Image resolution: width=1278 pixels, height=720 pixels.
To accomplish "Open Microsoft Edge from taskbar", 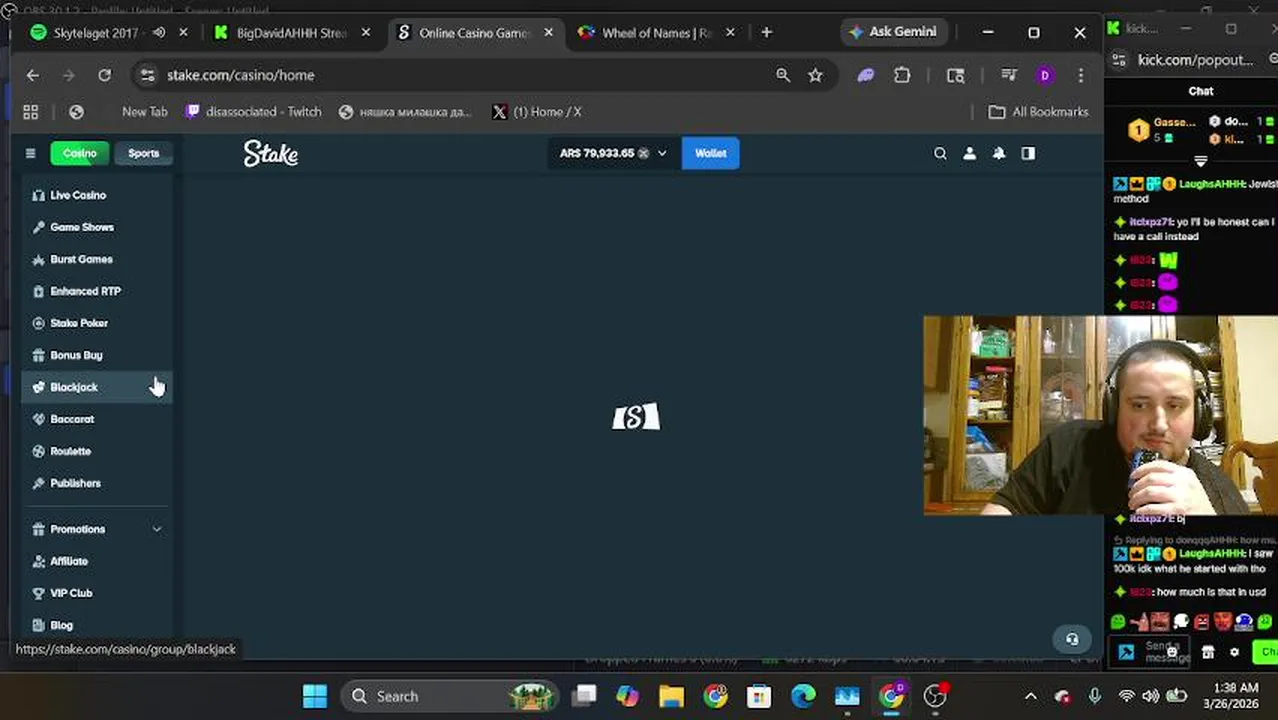I will (x=803, y=696).
